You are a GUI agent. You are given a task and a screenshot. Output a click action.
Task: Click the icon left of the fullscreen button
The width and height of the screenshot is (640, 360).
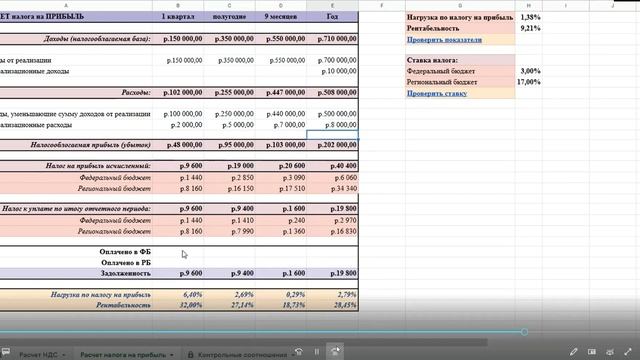pos(610,352)
